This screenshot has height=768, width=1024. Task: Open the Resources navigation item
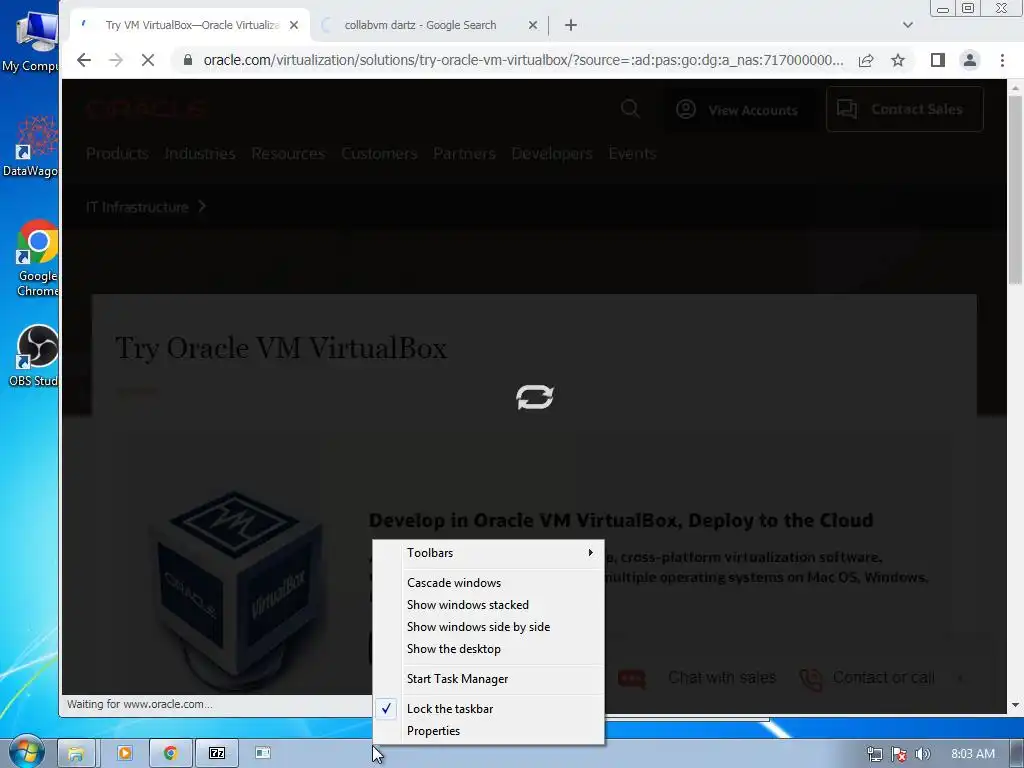[x=288, y=153]
